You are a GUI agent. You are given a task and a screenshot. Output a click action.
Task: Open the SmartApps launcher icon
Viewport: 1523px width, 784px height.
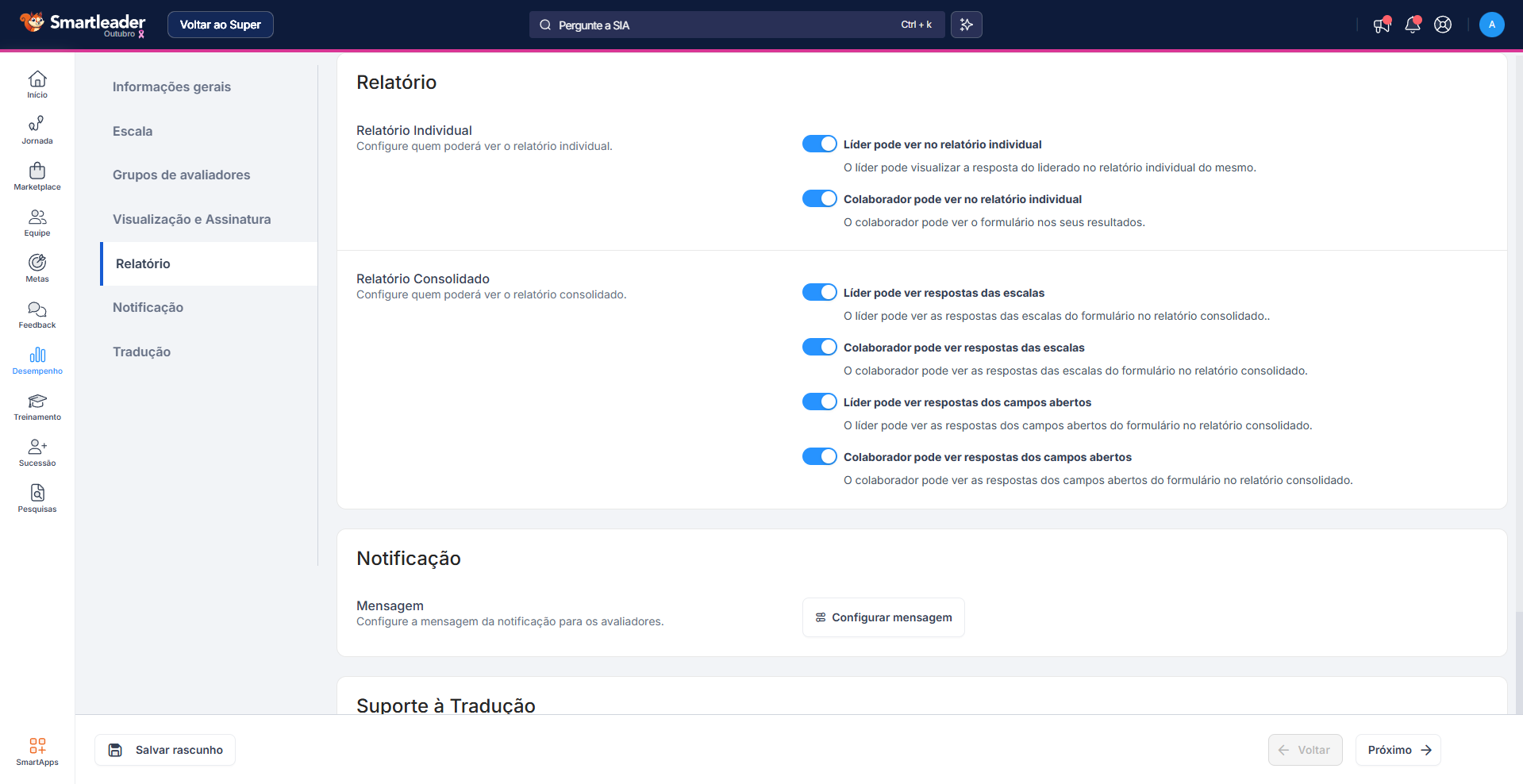pos(37,751)
